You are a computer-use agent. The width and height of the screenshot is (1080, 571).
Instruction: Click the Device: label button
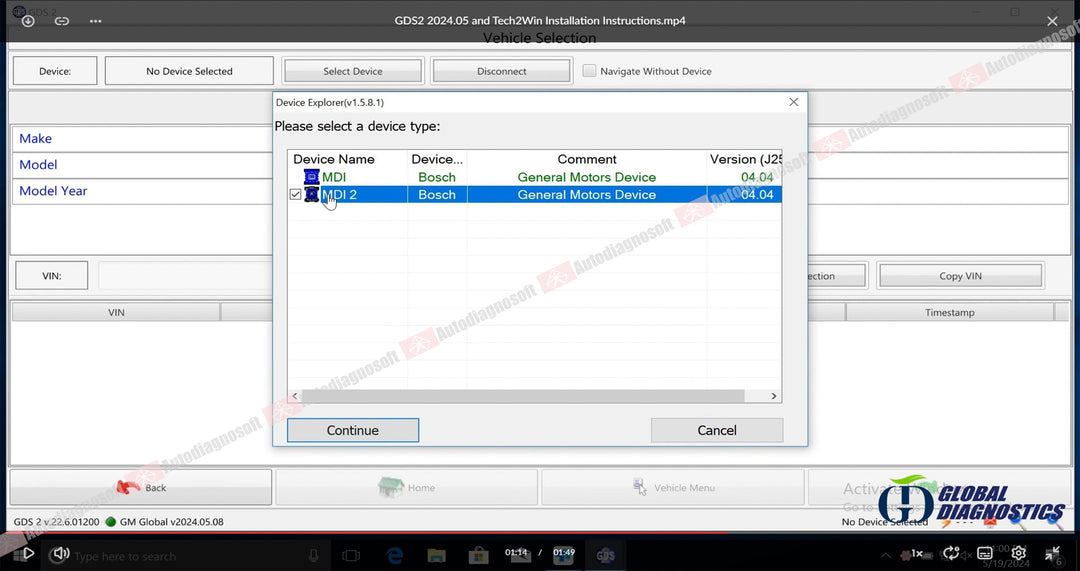click(x=55, y=71)
